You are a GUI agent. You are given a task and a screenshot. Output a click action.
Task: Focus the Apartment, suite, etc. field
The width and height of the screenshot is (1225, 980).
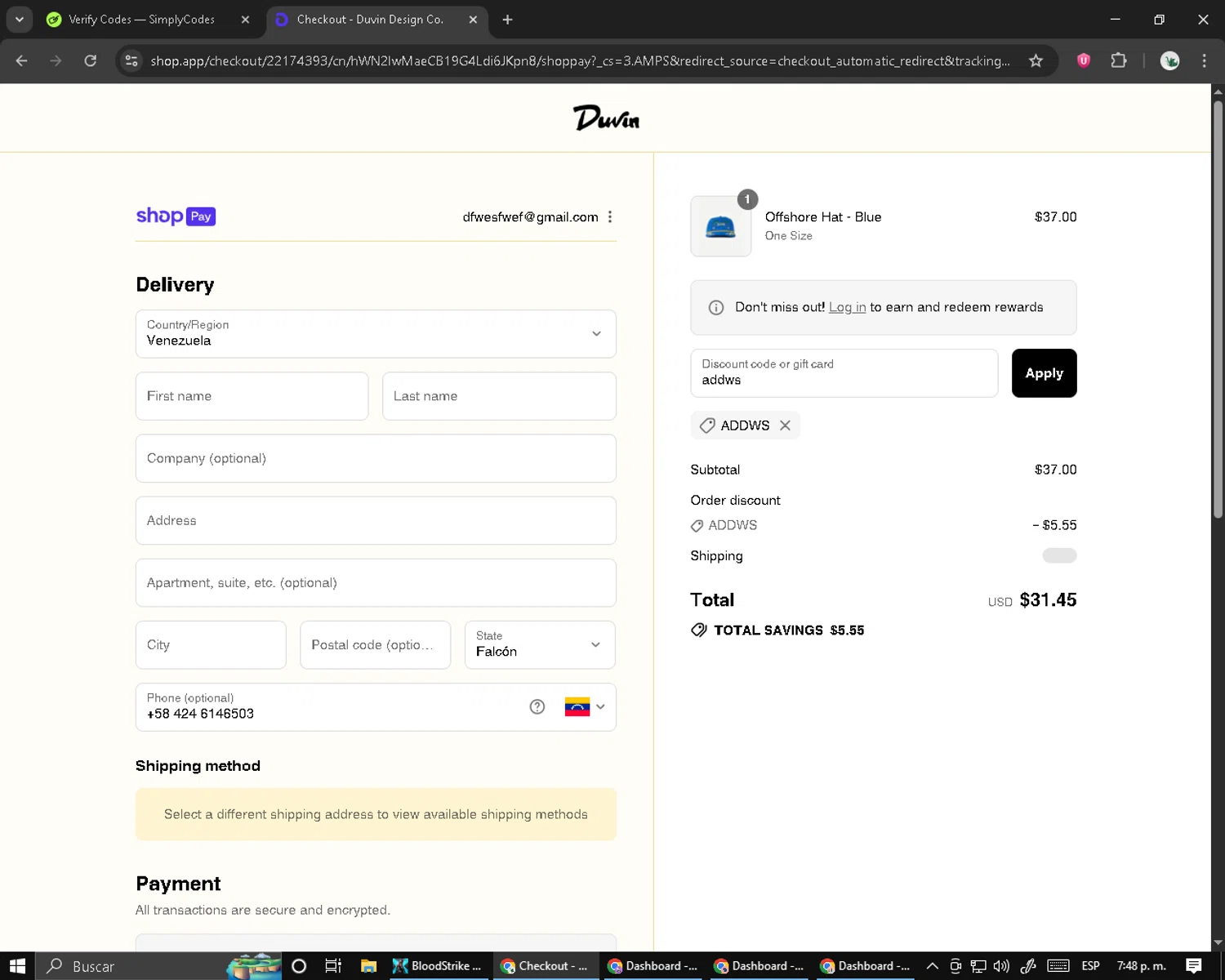tap(376, 582)
